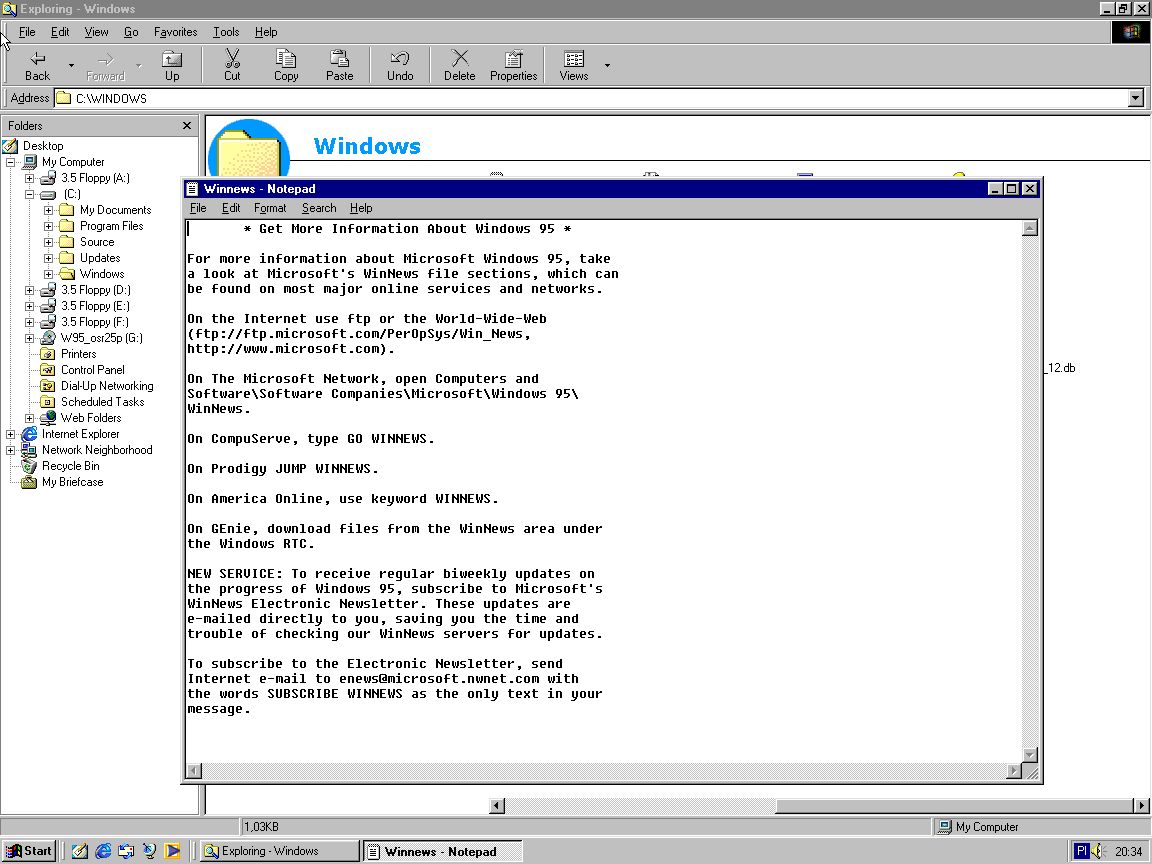Image resolution: width=1152 pixels, height=864 pixels.
Task: Select Desktop in the folder tree
Action: tap(43, 145)
